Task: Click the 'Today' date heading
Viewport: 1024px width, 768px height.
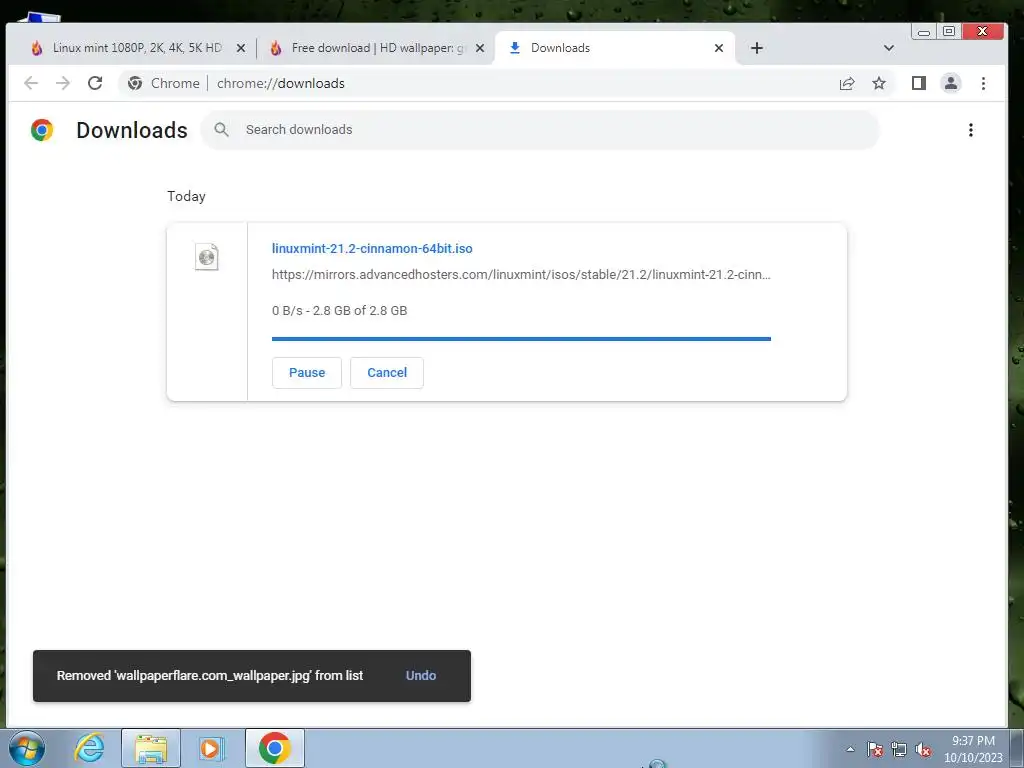Action: point(186,196)
